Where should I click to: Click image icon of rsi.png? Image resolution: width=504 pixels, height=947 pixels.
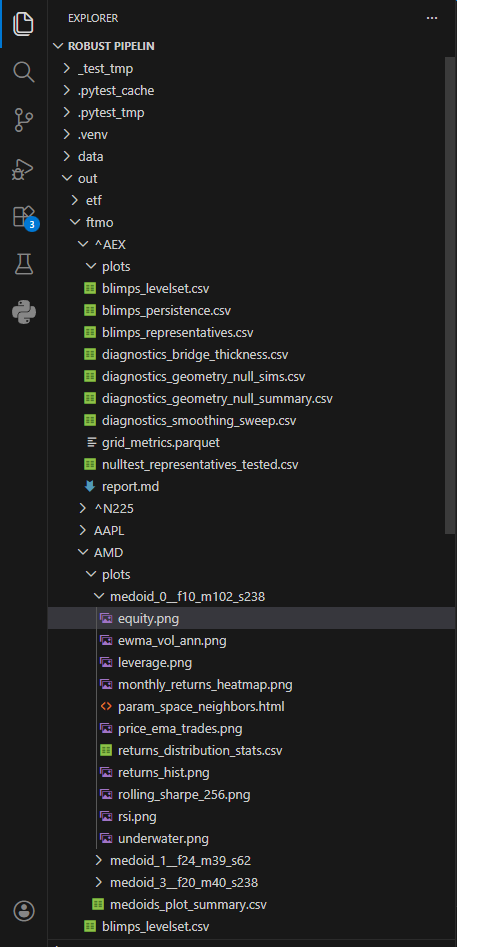click(106, 817)
